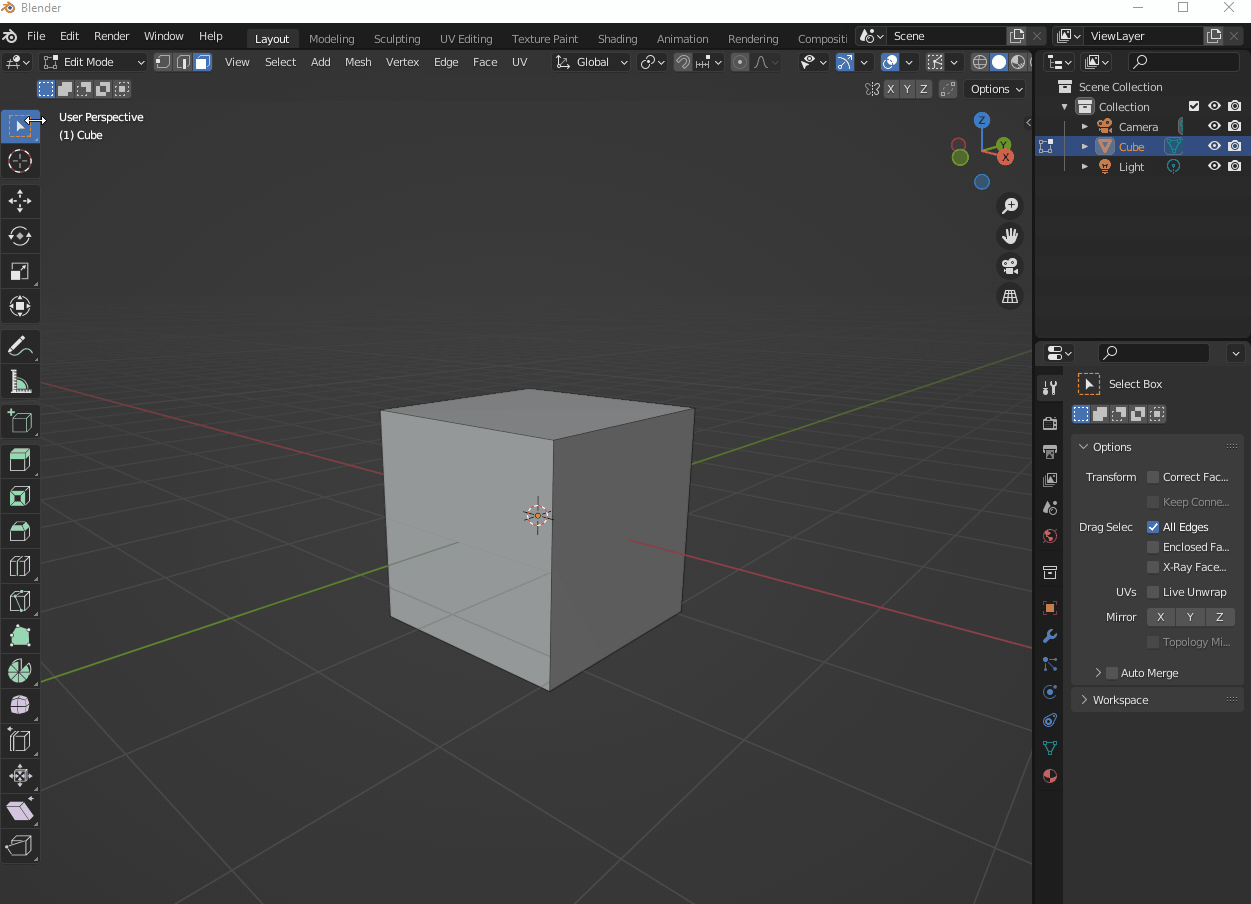The width and height of the screenshot is (1251, 904).
Task: Select the Edge Slide tool
Action: [x=20, y=741]
